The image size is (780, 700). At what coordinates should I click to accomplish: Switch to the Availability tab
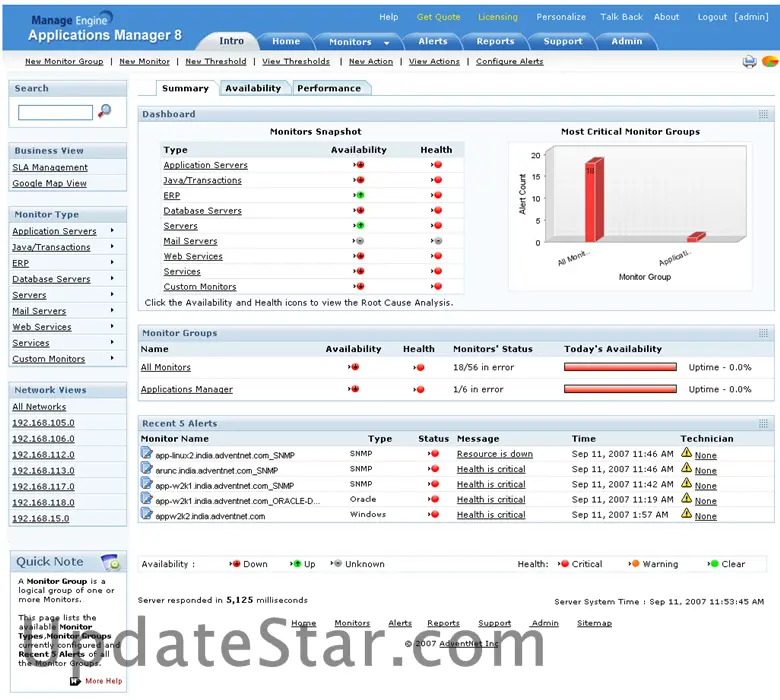pos(253,88)
